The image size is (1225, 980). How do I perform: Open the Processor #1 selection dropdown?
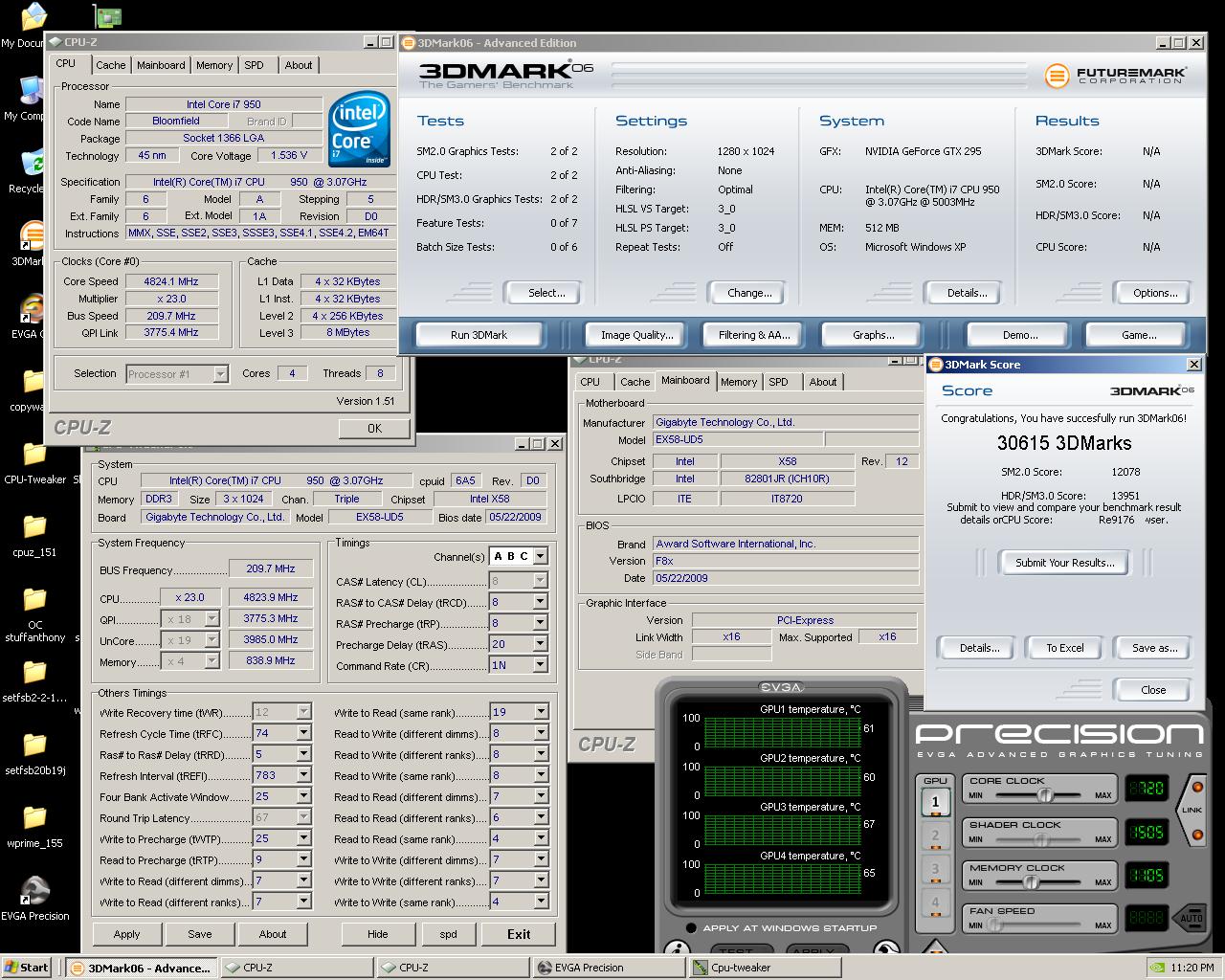coord(221,374)
